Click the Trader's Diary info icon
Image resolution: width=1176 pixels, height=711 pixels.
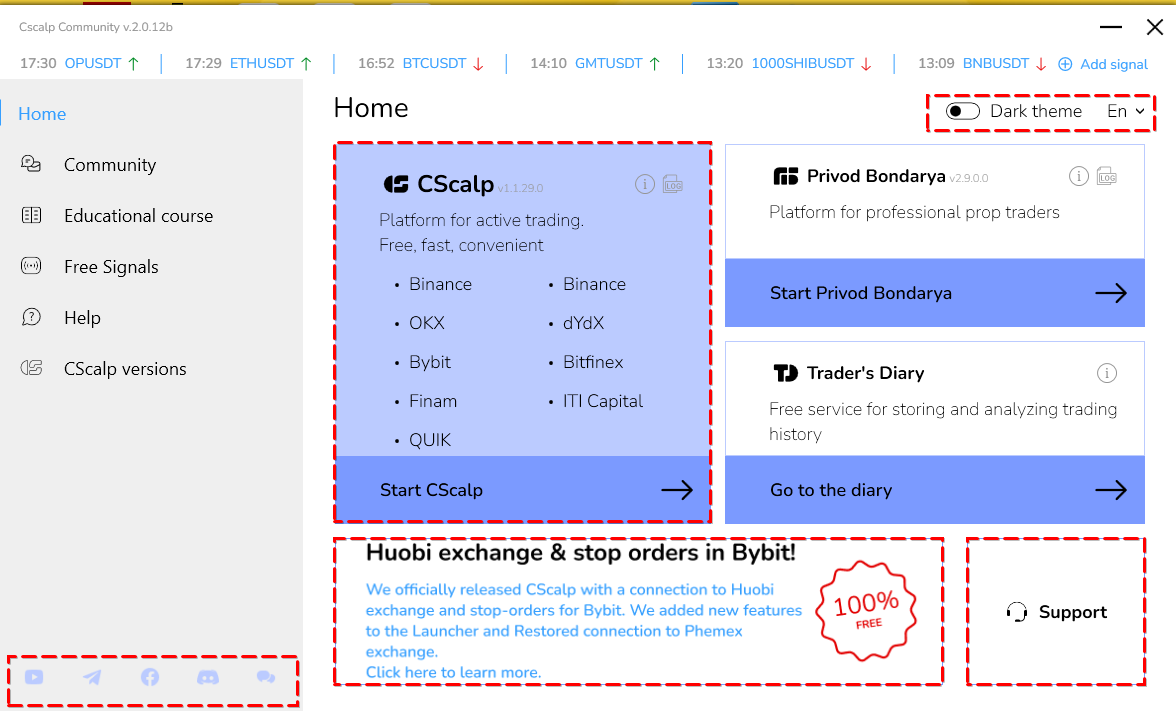tap(1107, 373)
